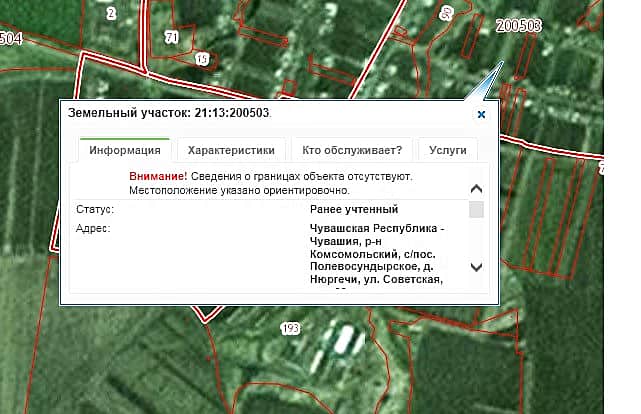The image size is (641, 414).
Task: Click map label 504 at left edge
Action: pos(11,39)
